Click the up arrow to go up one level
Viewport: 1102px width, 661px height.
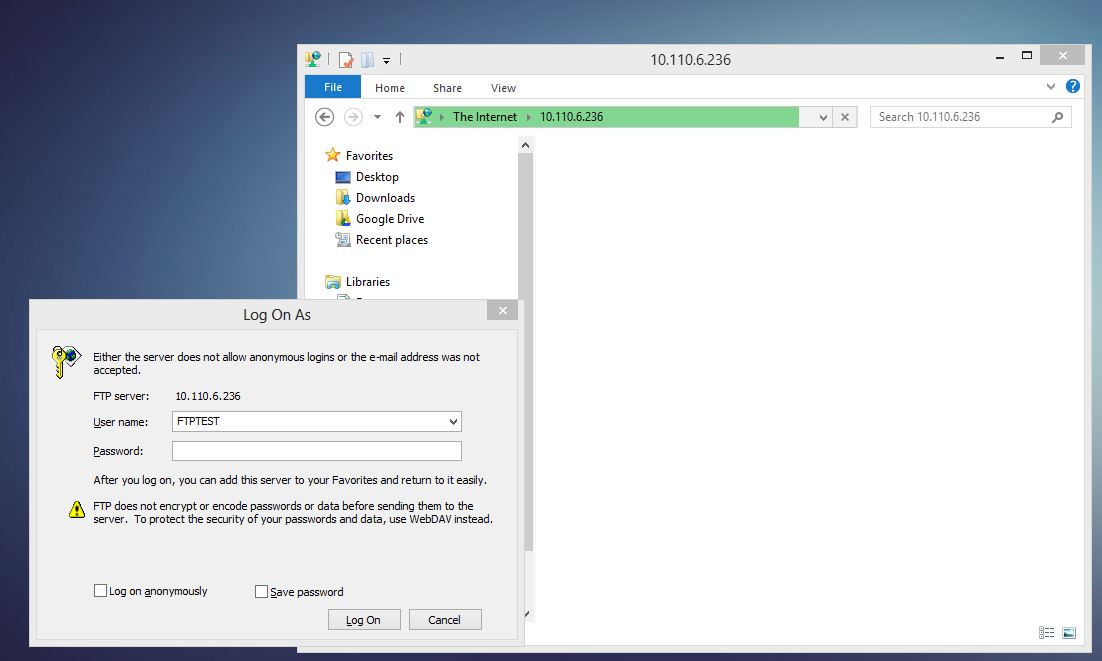coord(399,117)
